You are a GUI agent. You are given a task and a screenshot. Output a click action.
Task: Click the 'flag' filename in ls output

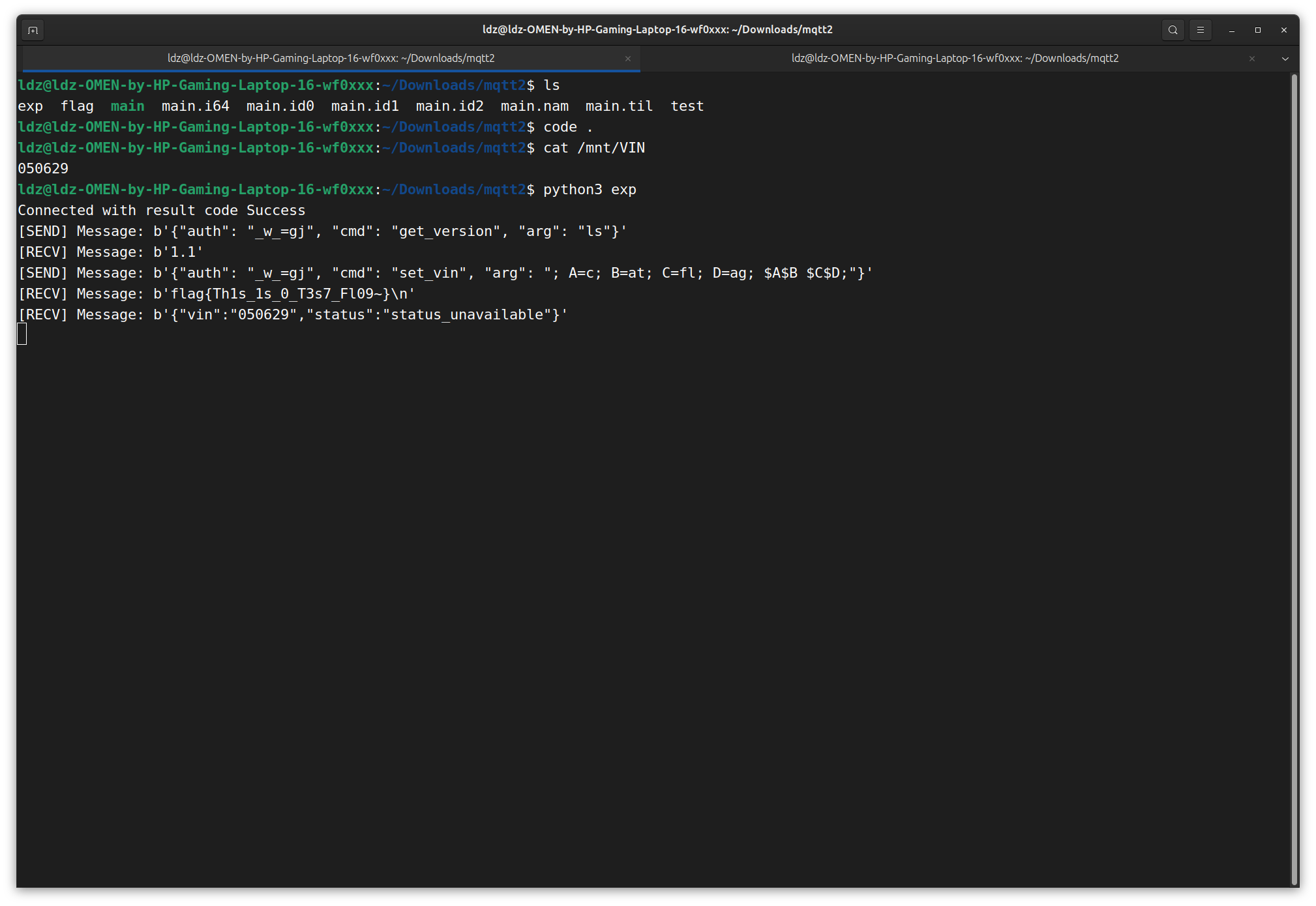coord(77,106)
